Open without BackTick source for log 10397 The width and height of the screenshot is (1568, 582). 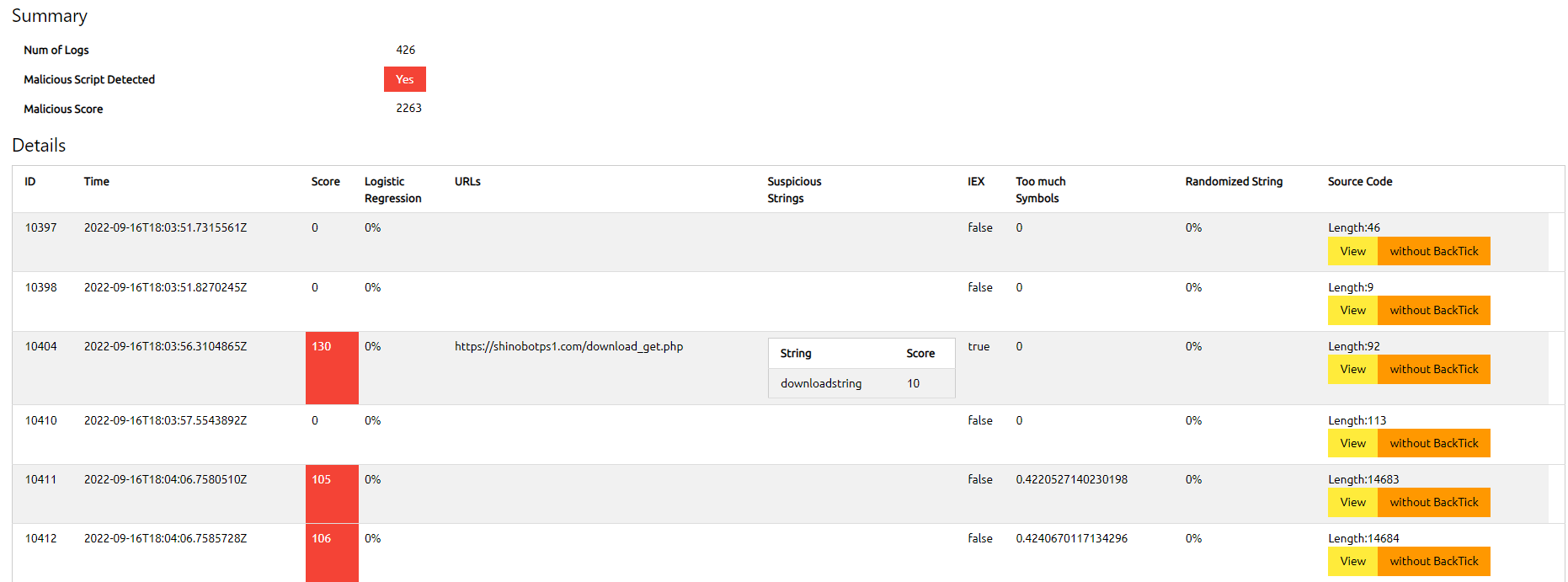[1433, 251]
